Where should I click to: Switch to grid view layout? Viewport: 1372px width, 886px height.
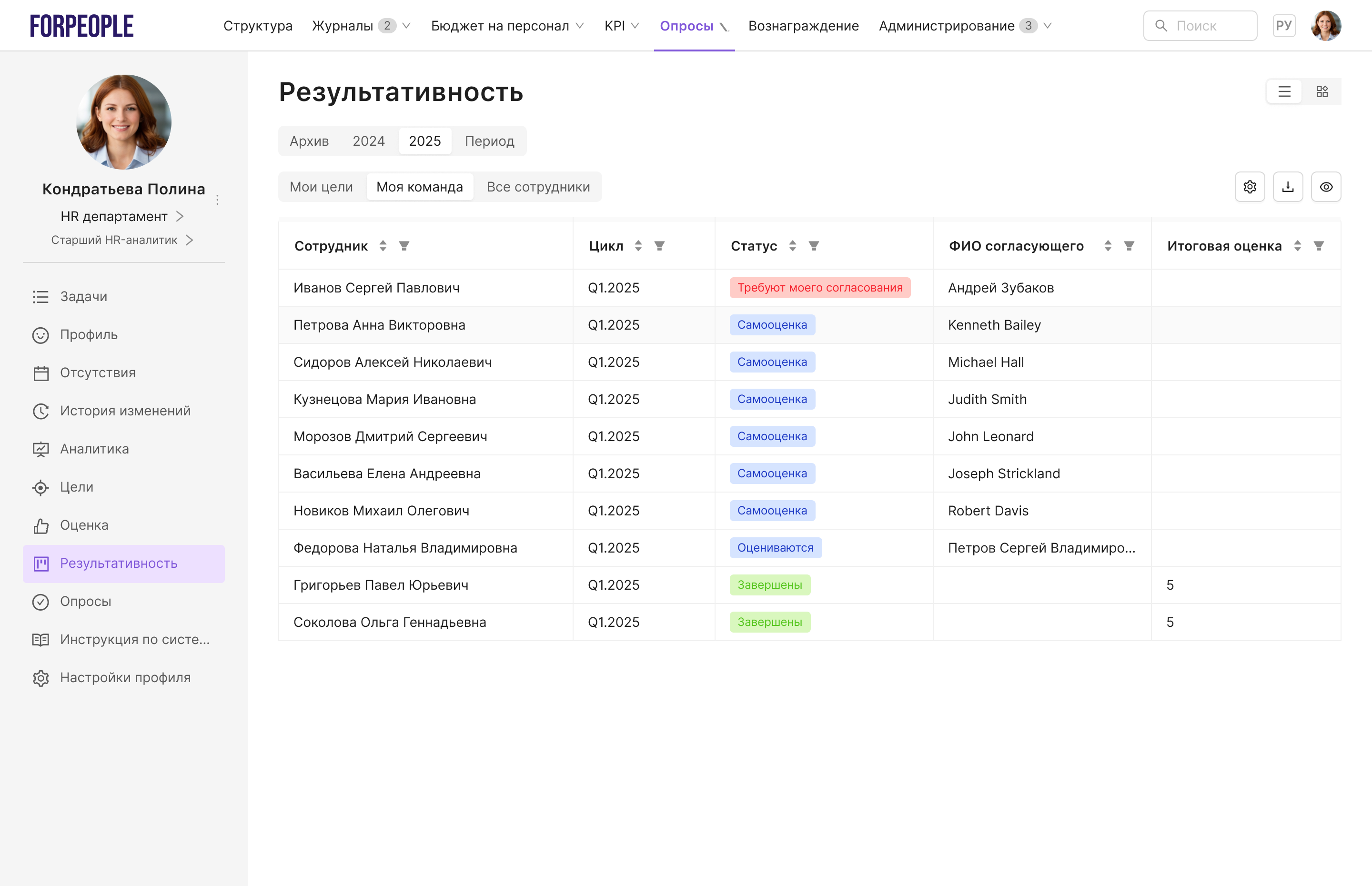coord(1322,92)
